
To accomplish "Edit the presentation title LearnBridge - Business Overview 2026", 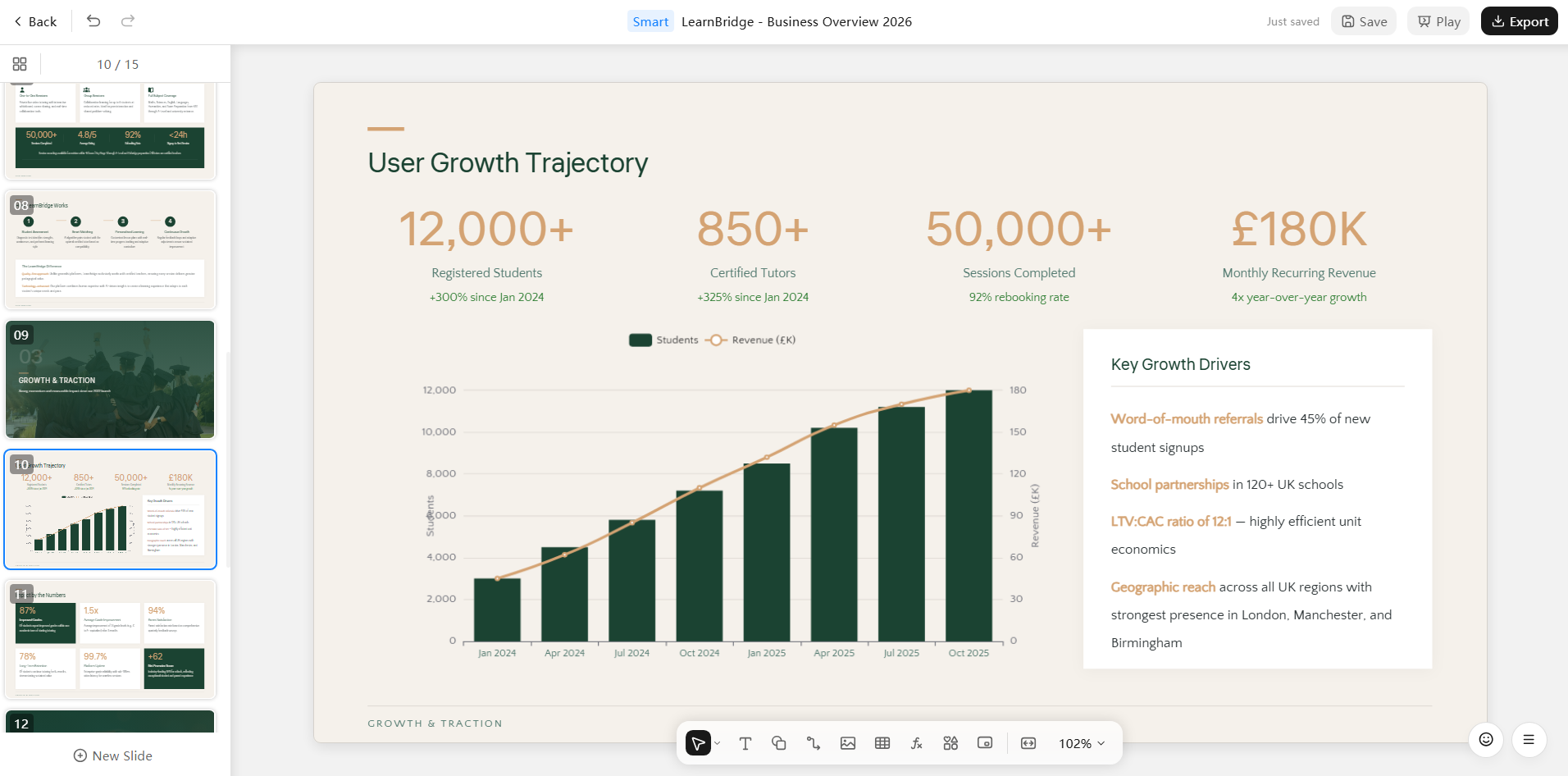I will (796, 21).
